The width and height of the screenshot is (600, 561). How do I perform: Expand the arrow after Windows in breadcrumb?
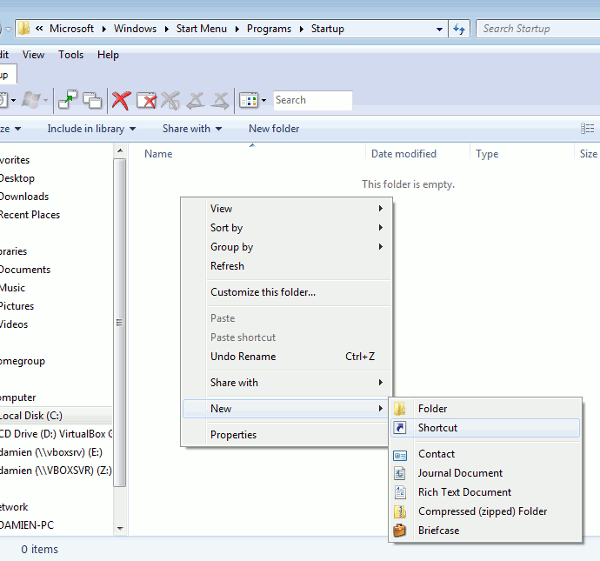[166, 29]
